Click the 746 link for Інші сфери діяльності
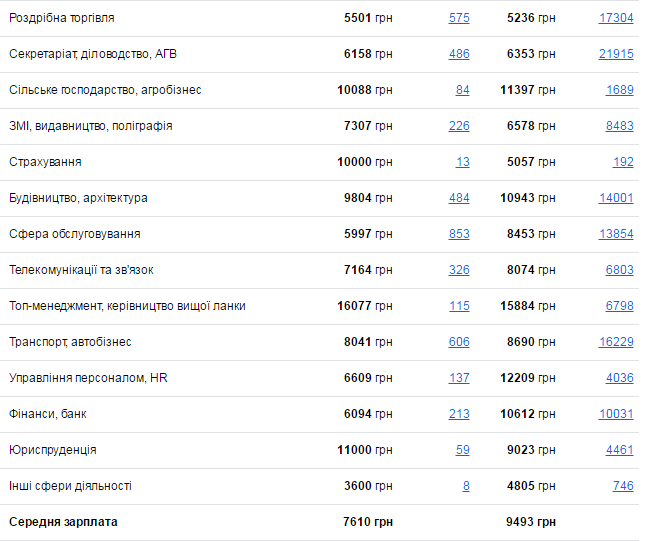The height and width of the screenshot is (541, 647). (x=623, y=486)
